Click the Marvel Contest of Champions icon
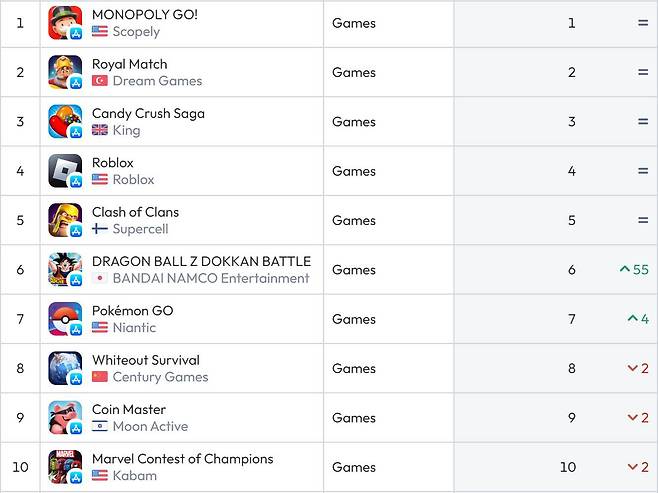 pos(65,467)
